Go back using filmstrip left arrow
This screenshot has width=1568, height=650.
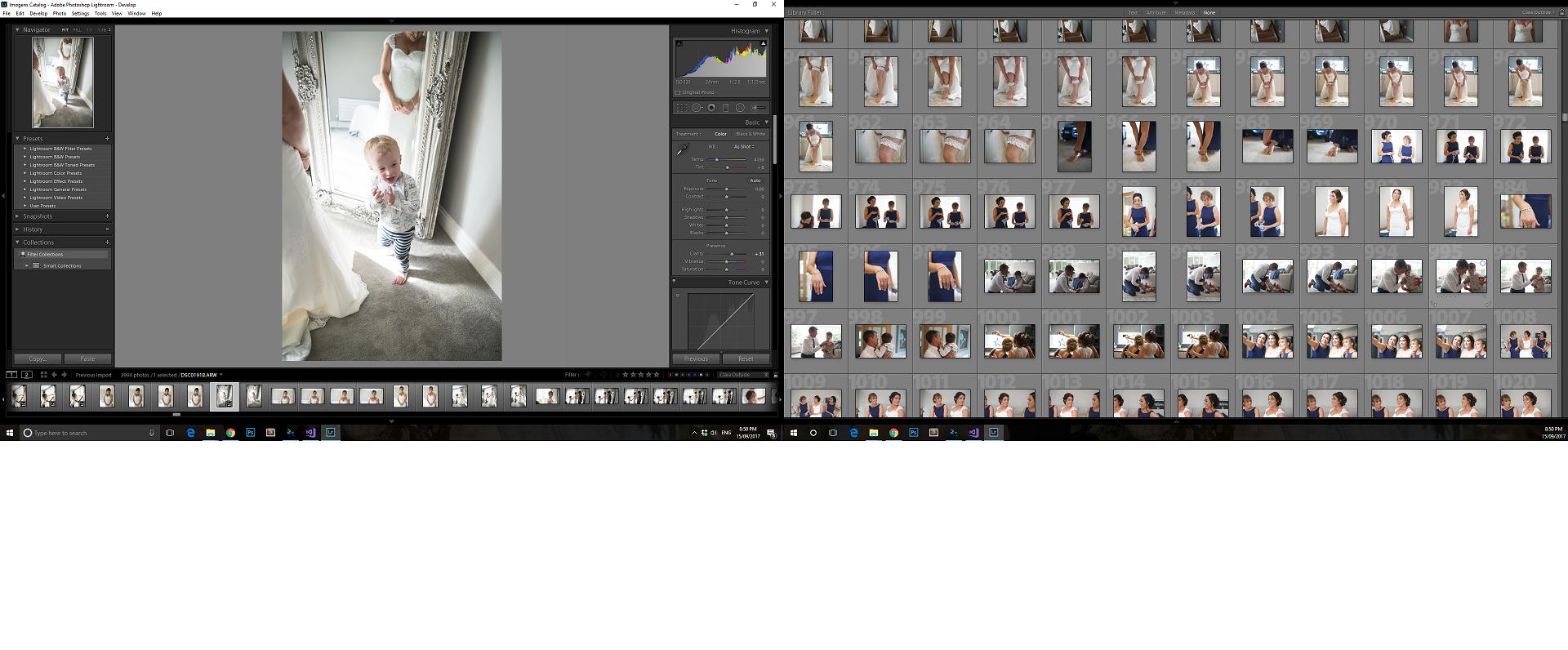click(55, 375)
